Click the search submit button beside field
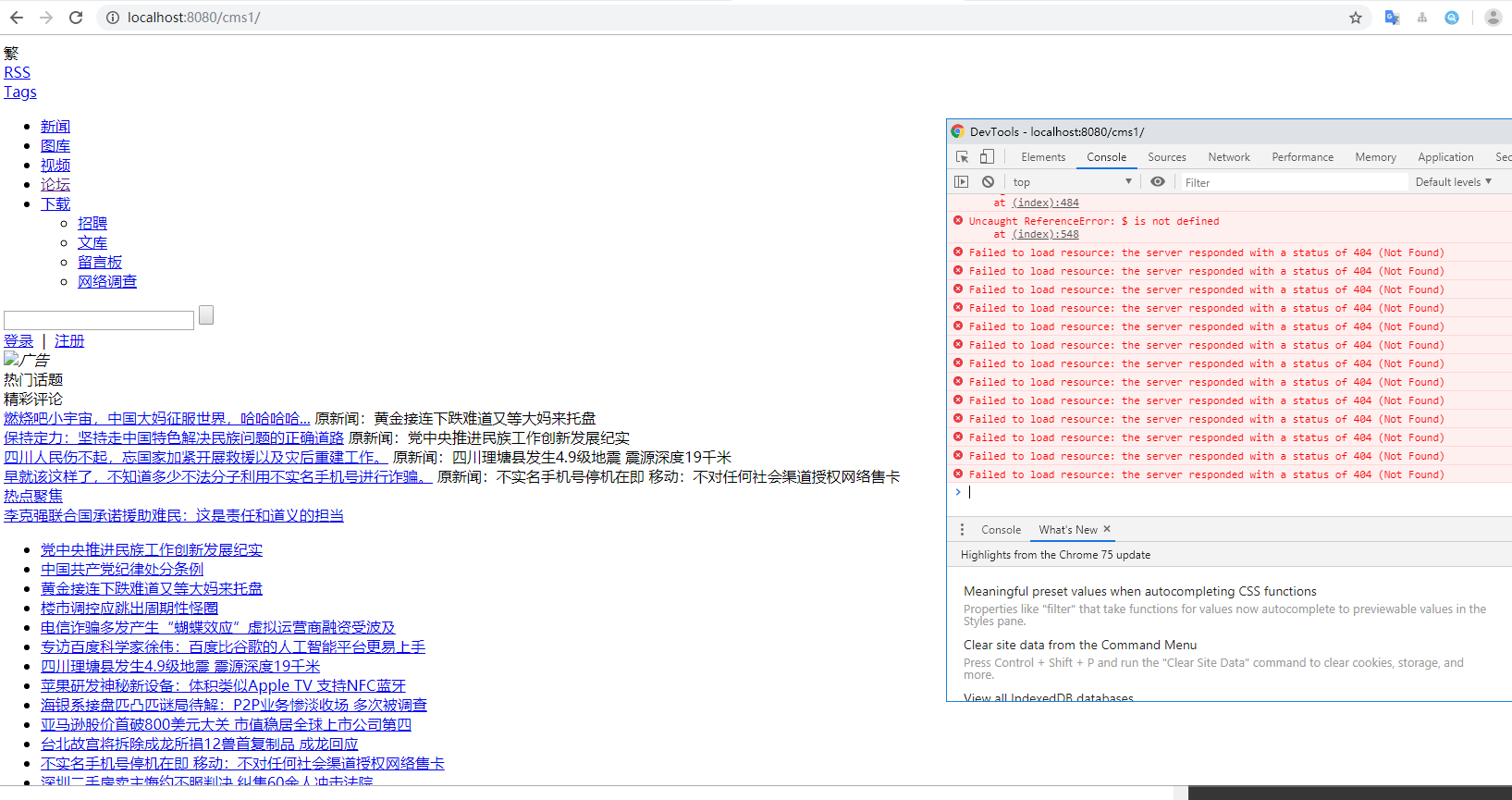 206,315
